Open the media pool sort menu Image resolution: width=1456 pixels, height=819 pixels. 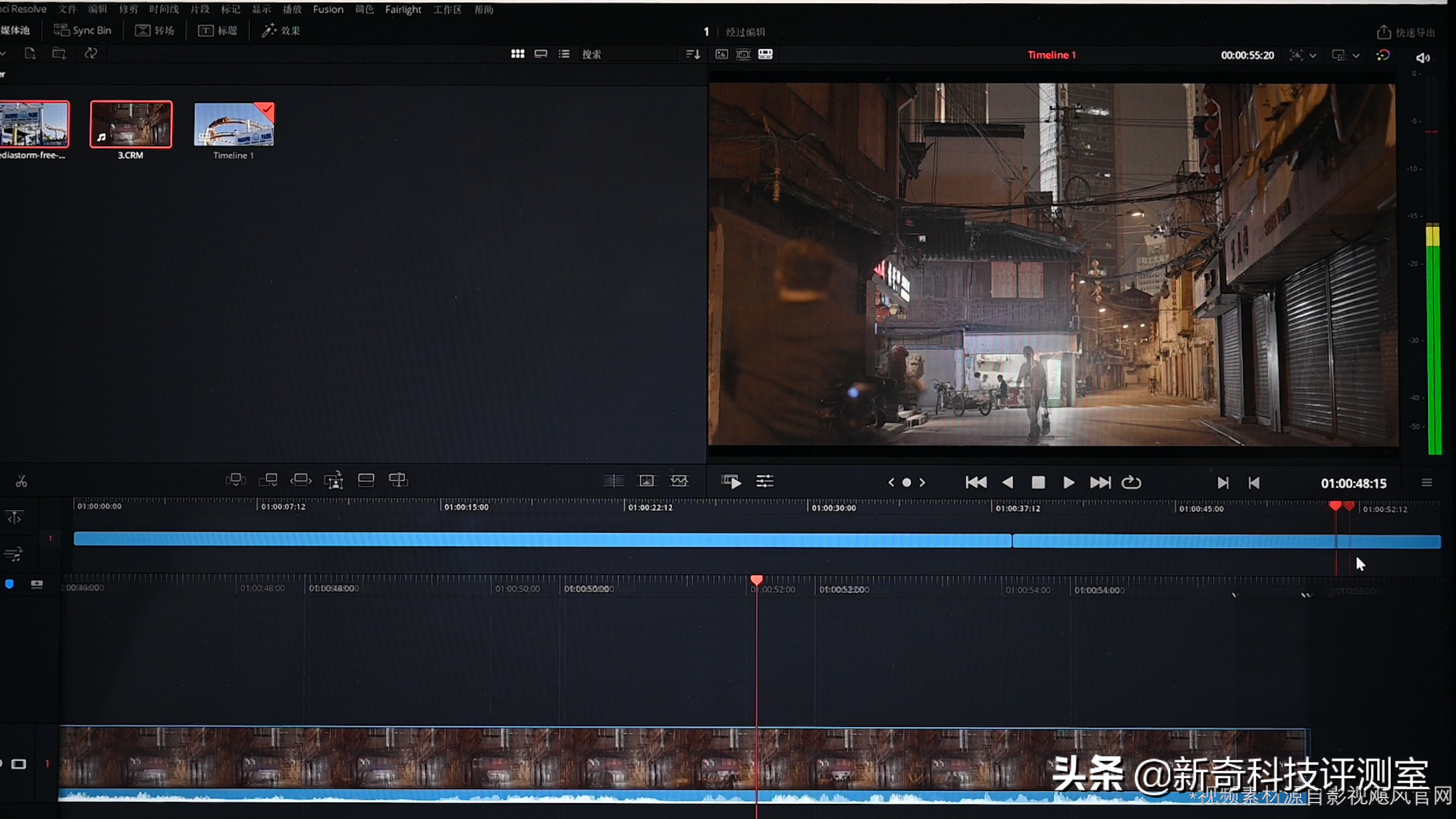692,54
